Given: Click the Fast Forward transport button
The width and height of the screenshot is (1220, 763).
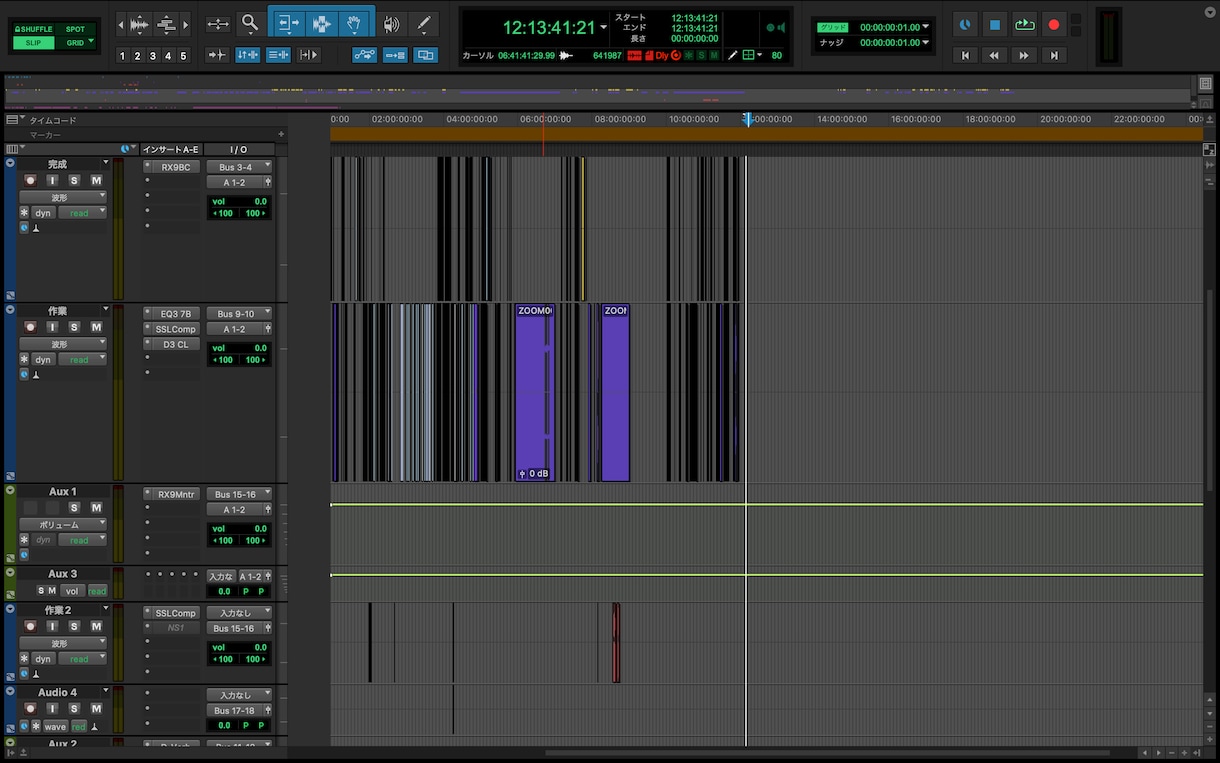Looking at the screenshot, I should [x=1024, y=56].
